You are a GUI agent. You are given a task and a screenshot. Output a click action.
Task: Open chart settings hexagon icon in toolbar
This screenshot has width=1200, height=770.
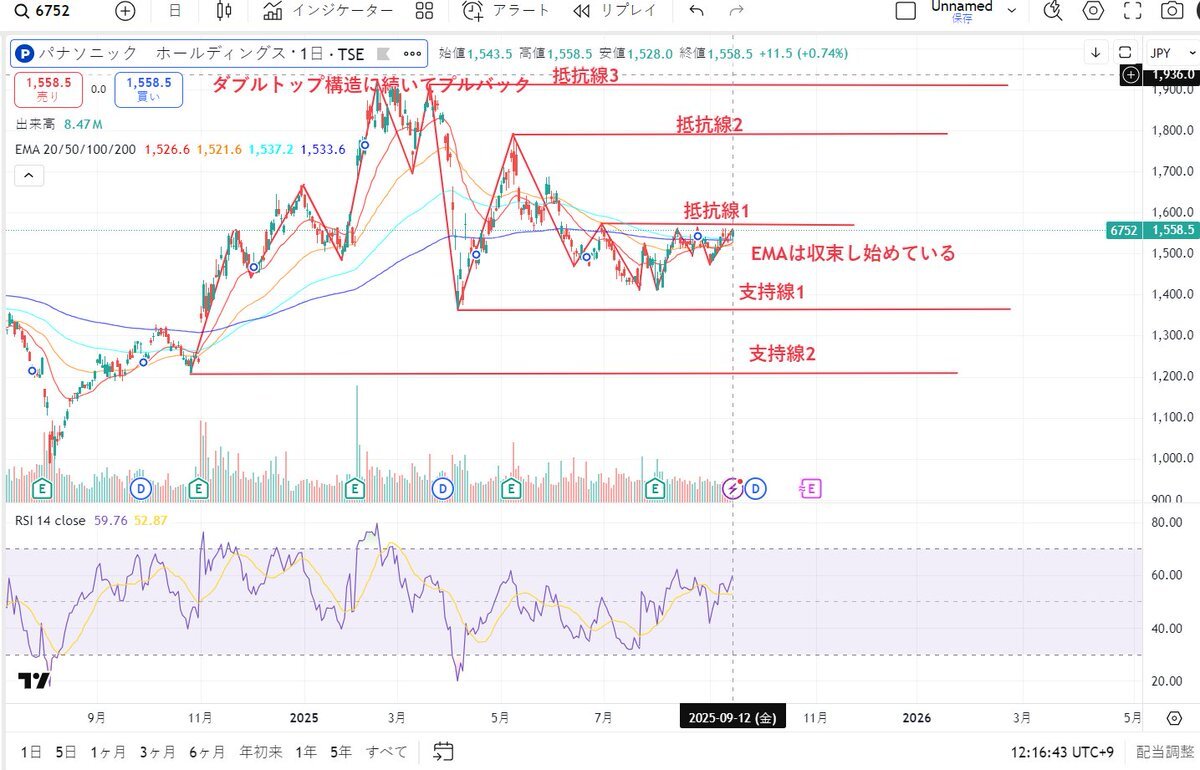point(1093,11)
